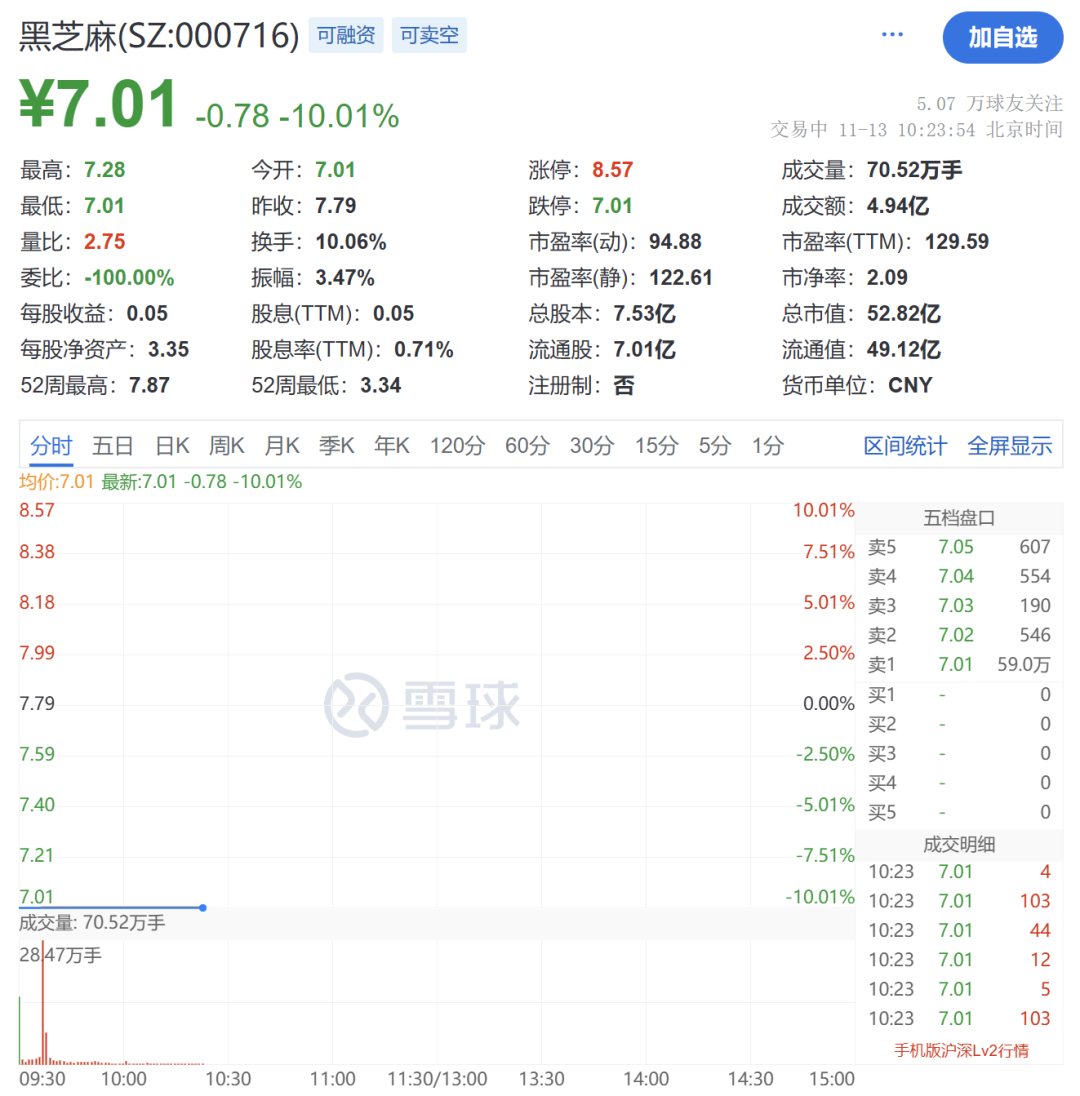The width and height of the screenshot is (1080, 1096).
Task: Switch to the 五日 tab
Action: [x=113, y=446]
